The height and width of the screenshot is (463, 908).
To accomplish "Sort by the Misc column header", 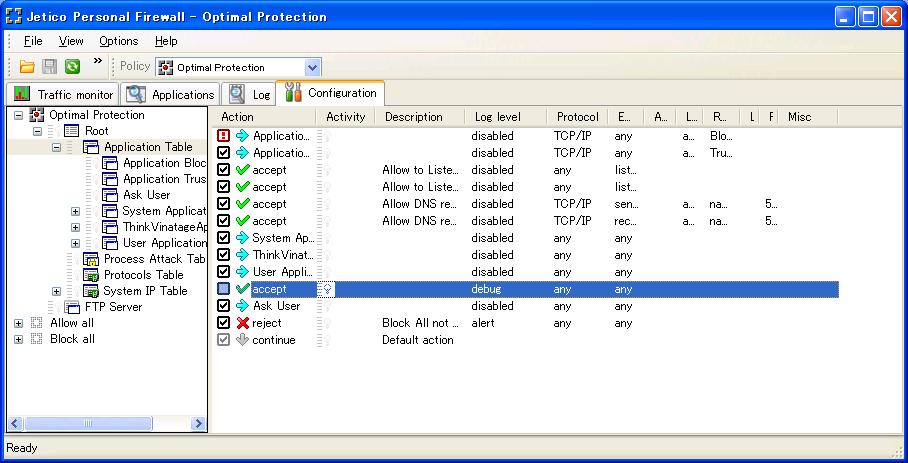I will pyautogui.click(x=808, y=117).
